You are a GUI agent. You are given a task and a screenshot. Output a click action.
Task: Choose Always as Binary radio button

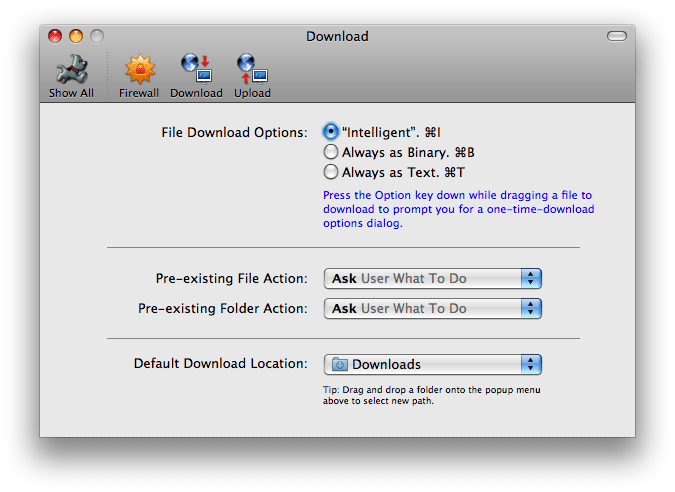[x=331, y=152]
